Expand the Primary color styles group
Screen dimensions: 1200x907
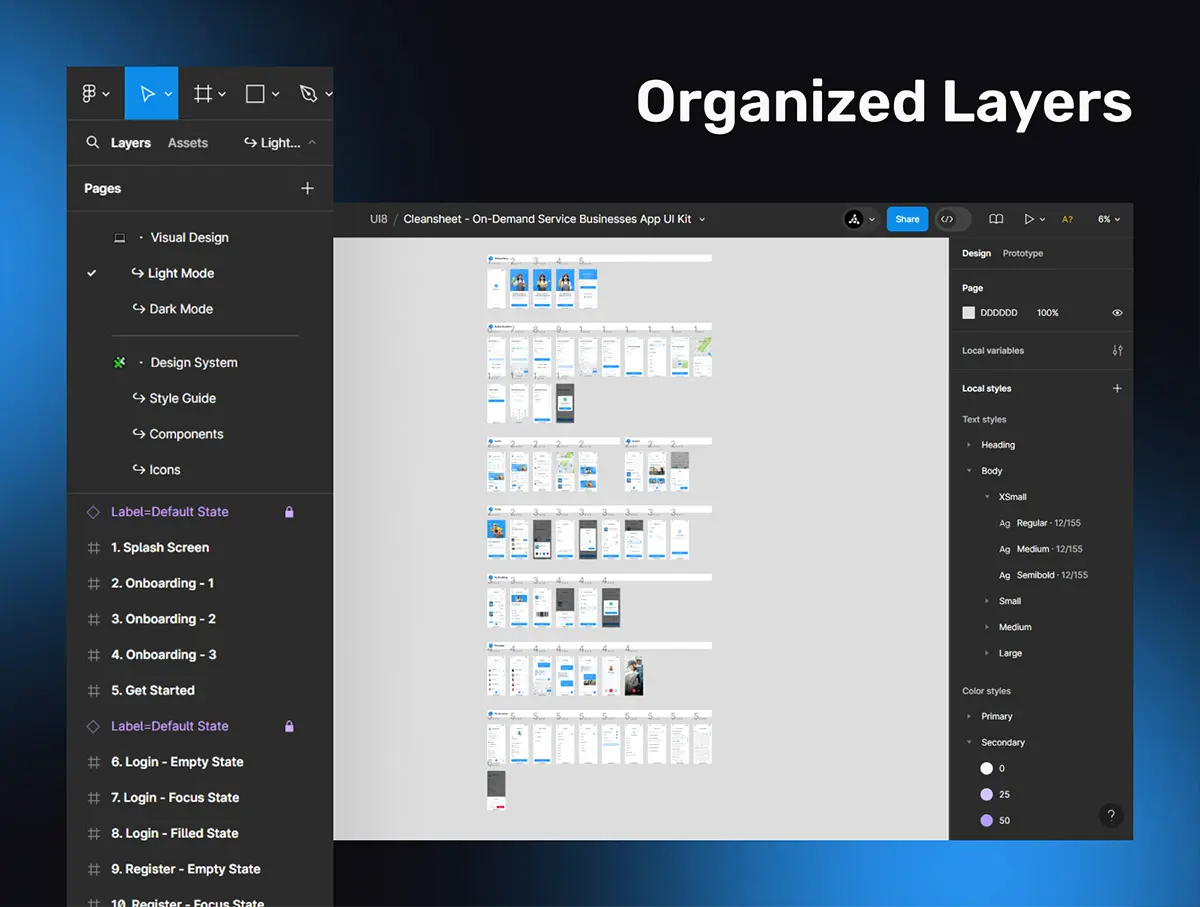pos(968,717)
